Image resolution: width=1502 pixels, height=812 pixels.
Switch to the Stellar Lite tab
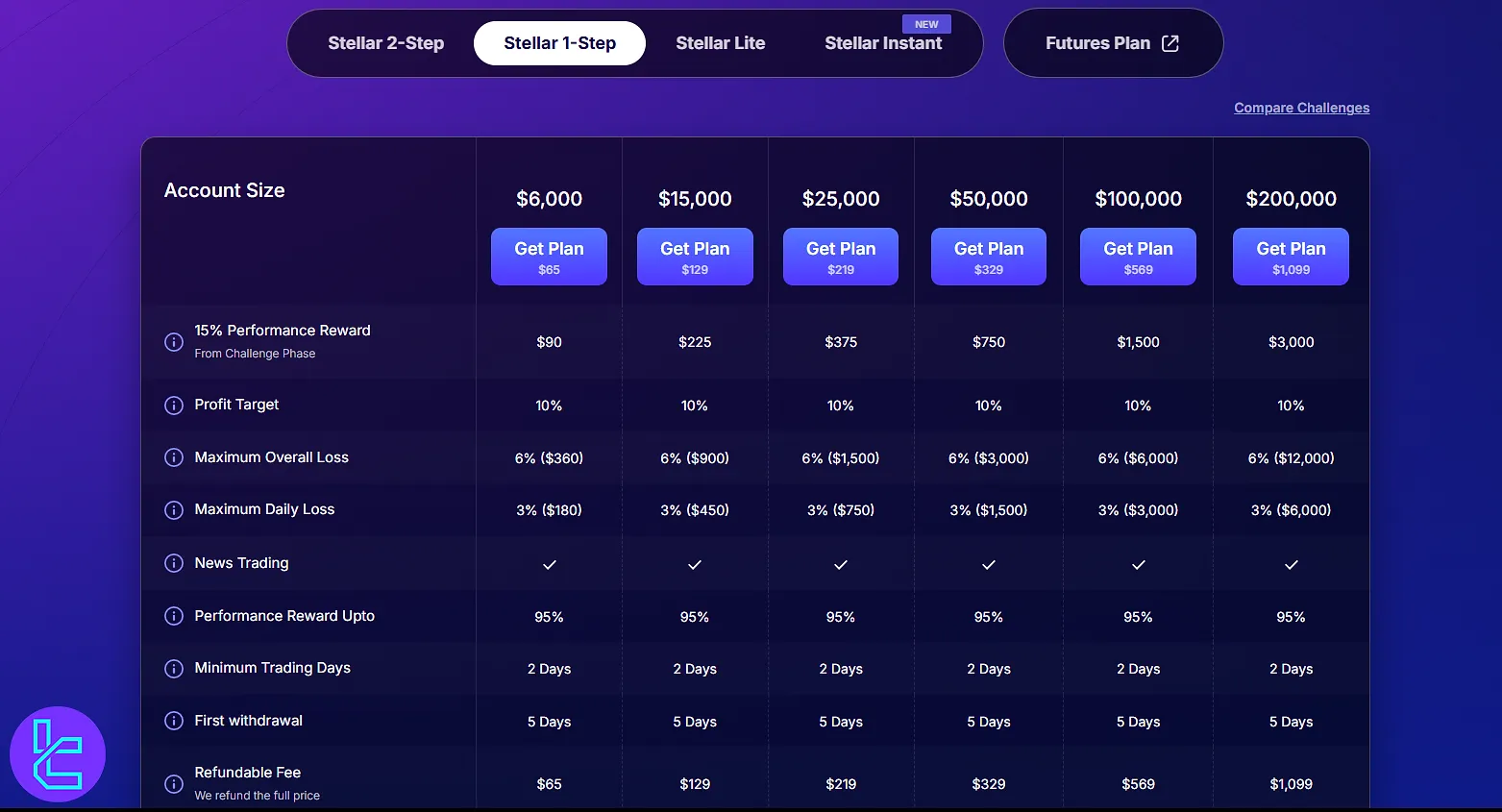720,43
